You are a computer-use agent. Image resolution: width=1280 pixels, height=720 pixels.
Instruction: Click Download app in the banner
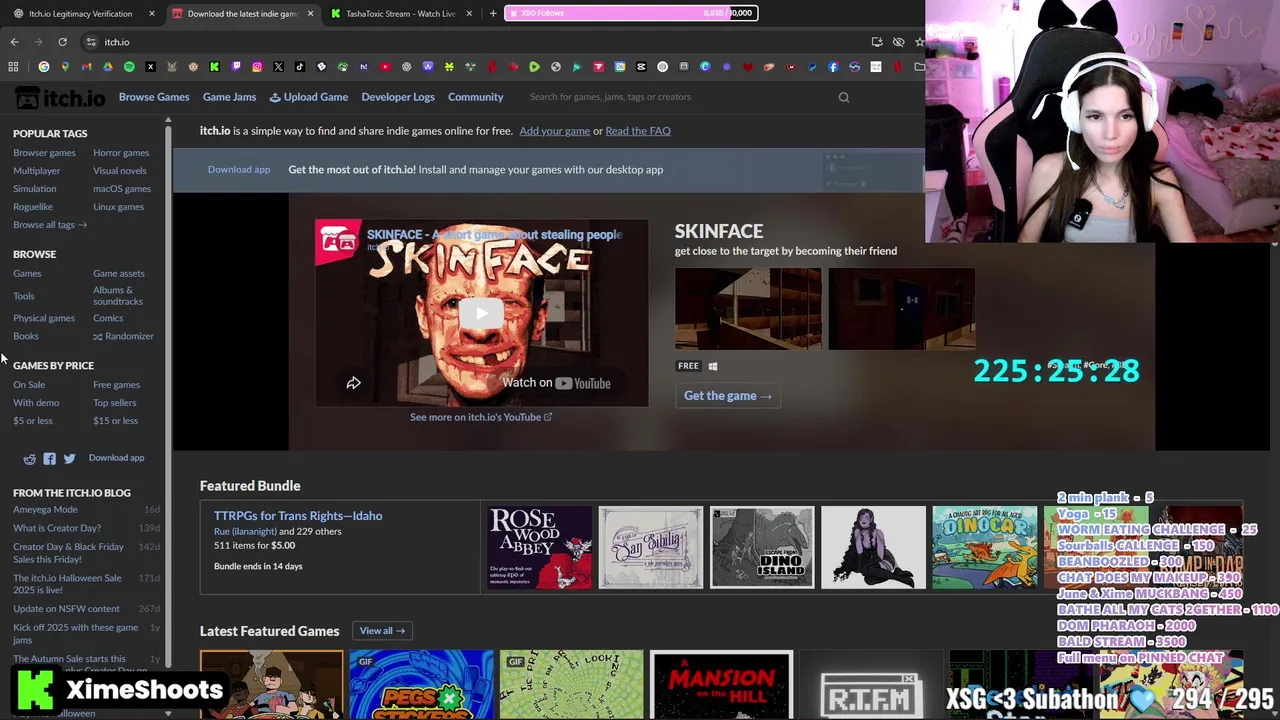tap(239, 169)
